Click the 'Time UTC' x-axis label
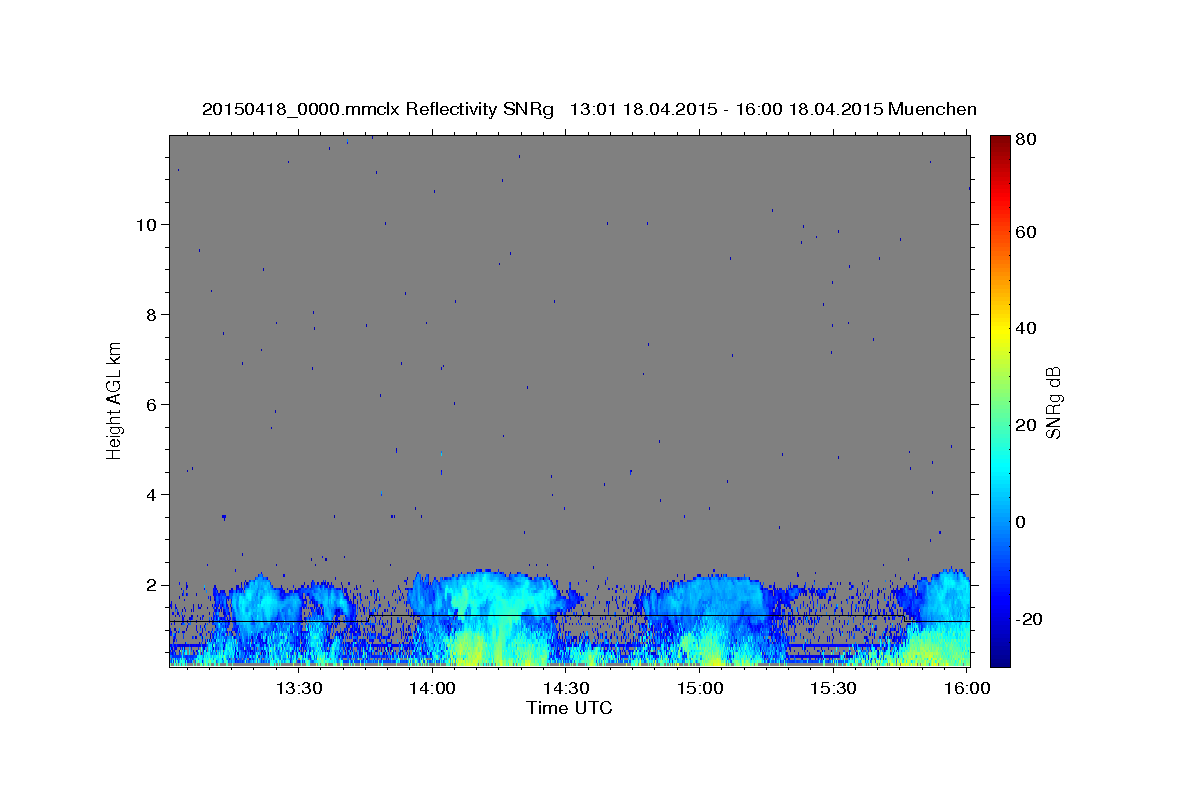1200x800 pixels. tap(569, 708)
